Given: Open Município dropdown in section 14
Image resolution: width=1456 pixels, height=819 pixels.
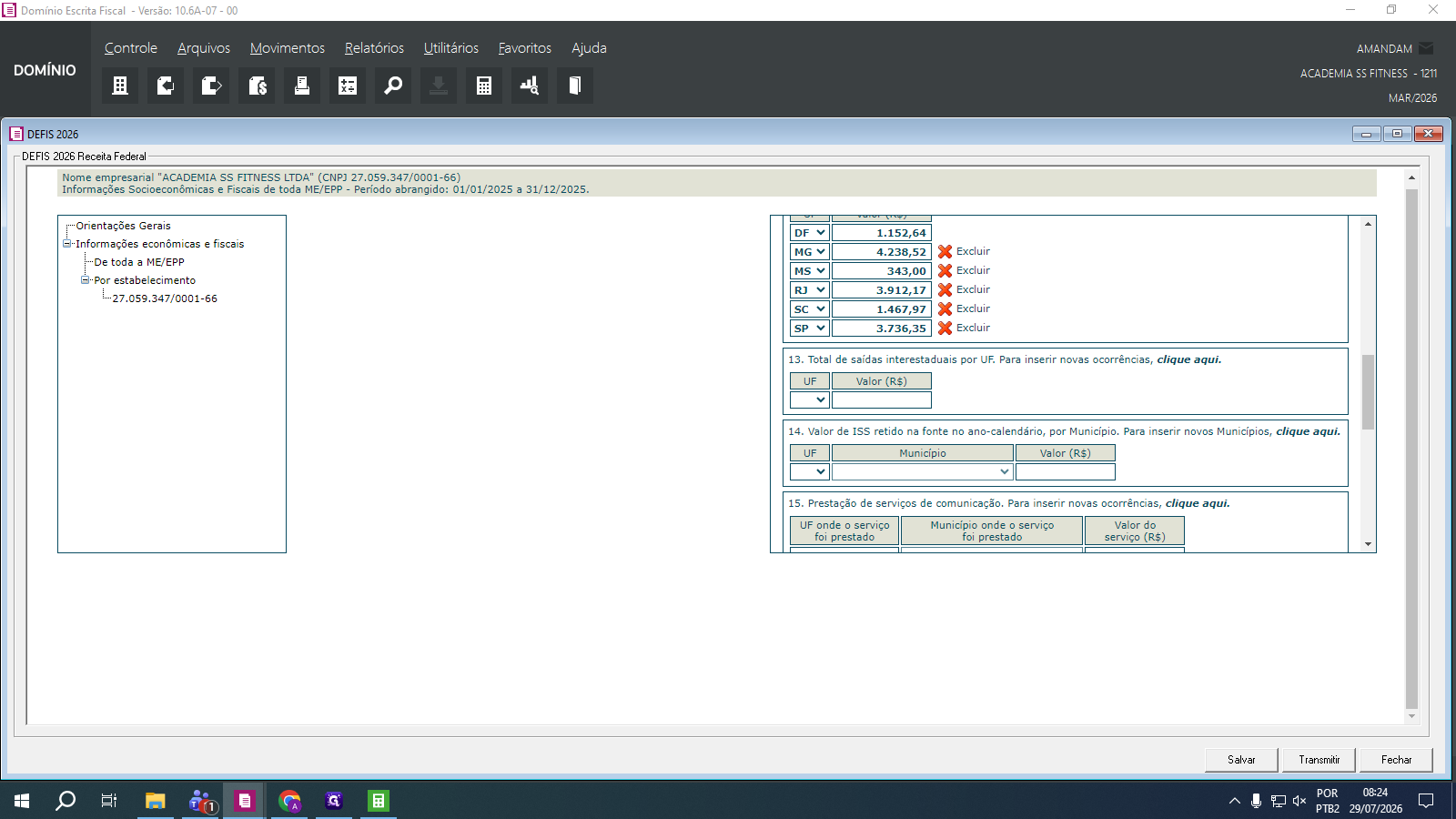Looking at the screenshot, I should click(x=922, y=471).
